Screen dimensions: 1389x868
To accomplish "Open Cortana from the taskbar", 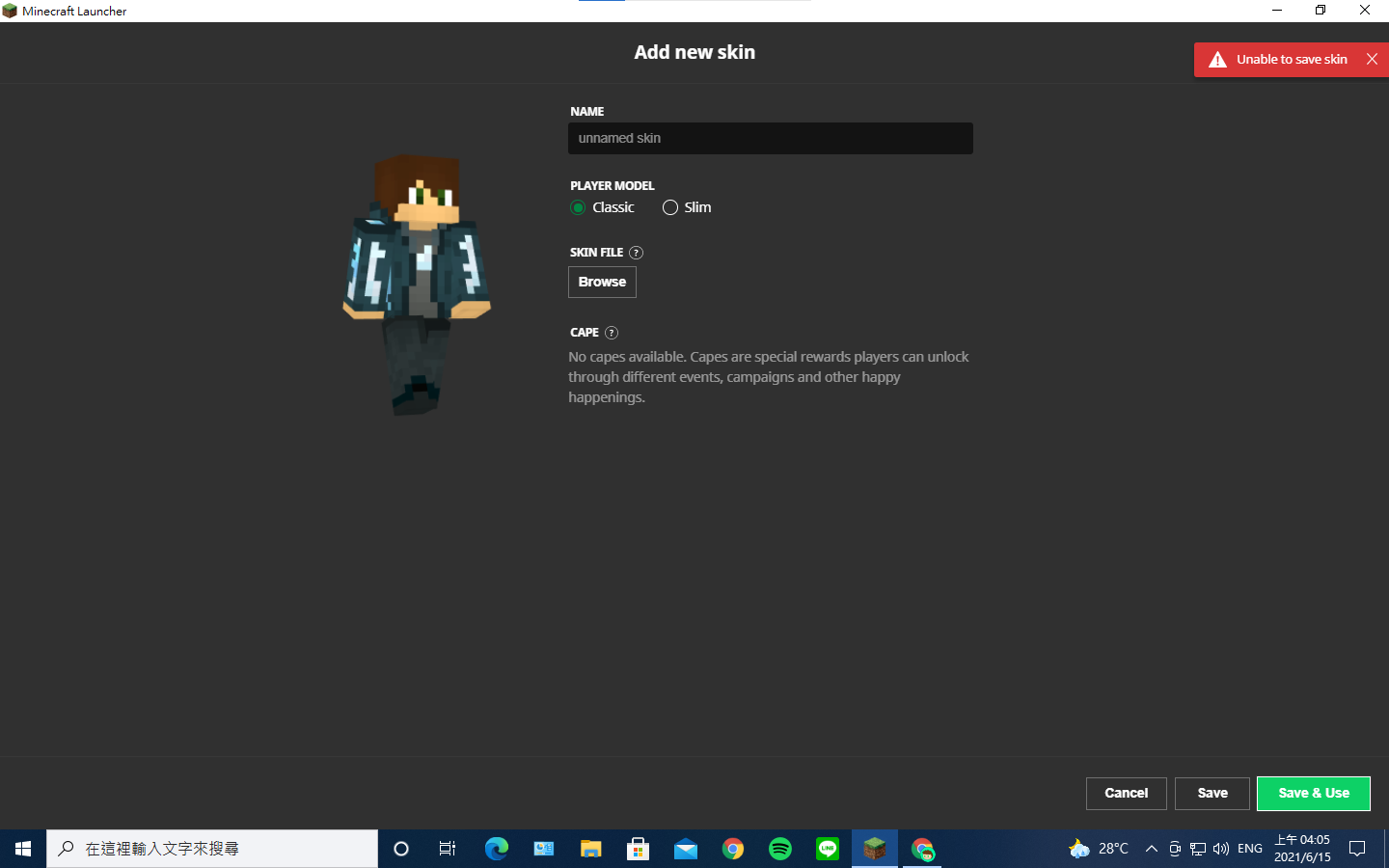I will [x=401, y=849].
